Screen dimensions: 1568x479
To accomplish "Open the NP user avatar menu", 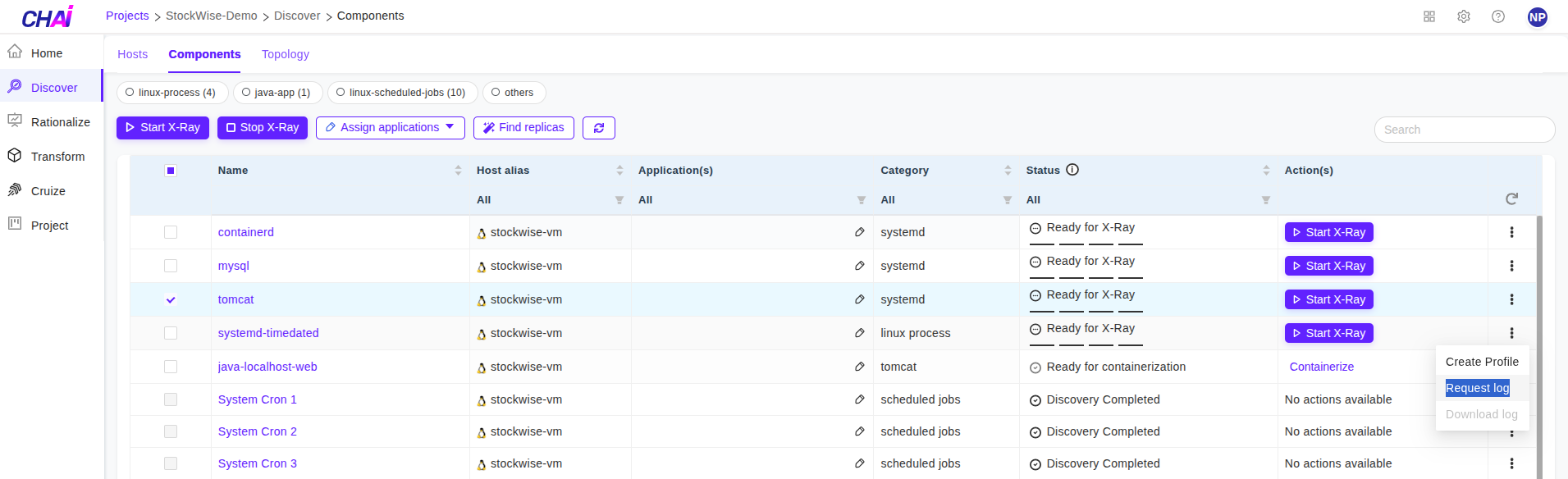I will tap(1538, 16).
